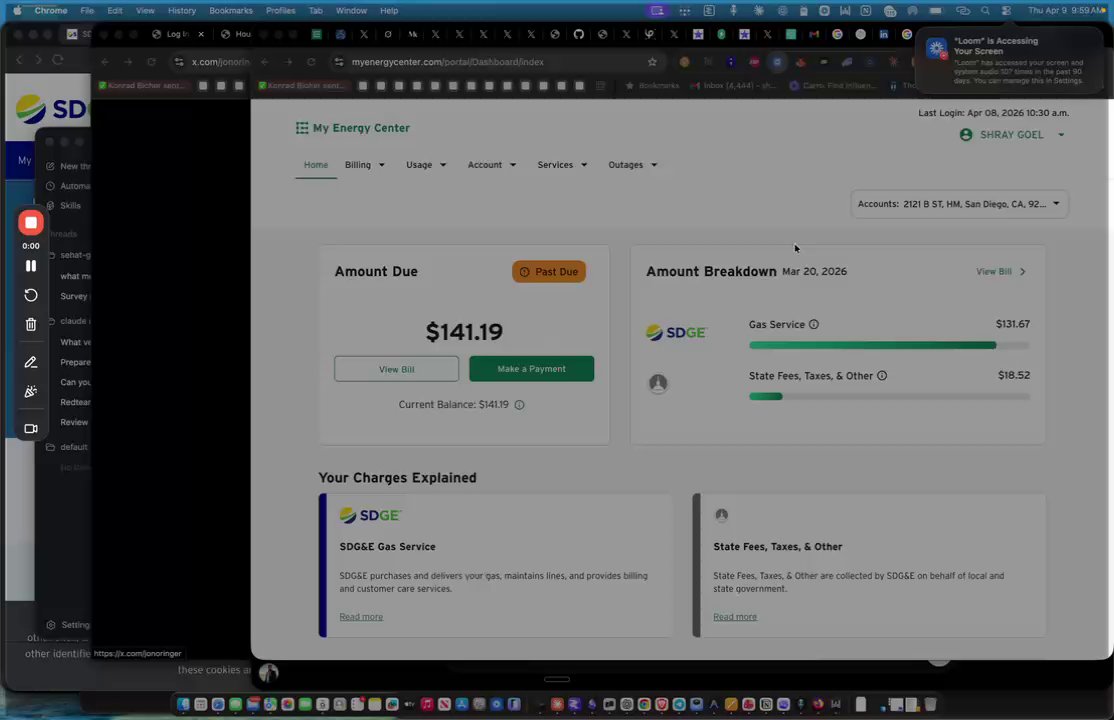This screenshot has width=1114, height=720.
Task: Open Settings in the left sidebar window
Action: (x=68, y=625)
